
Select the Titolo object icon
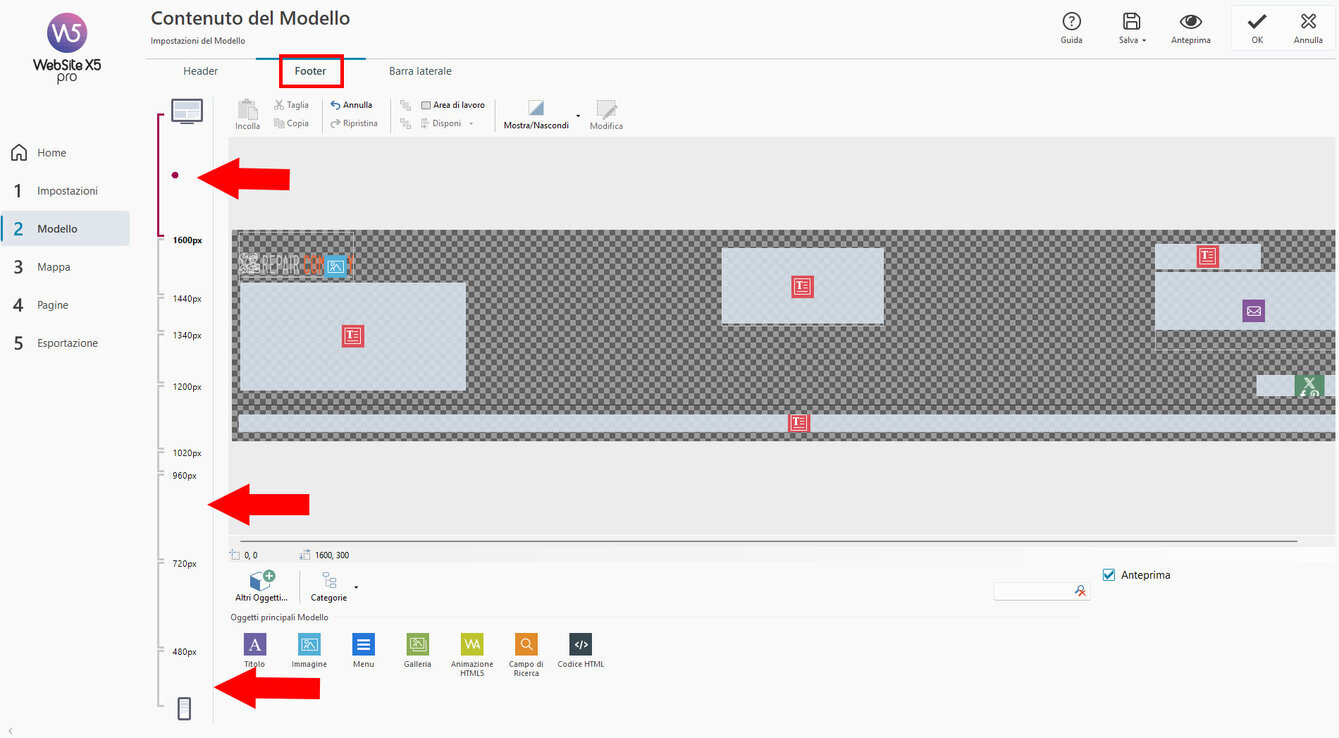click(255, 645)
